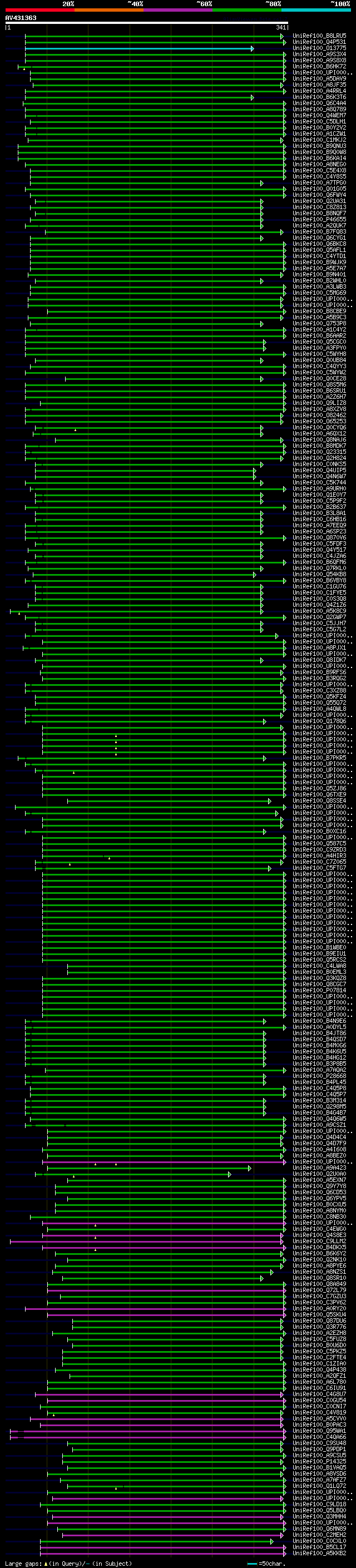Click hit label UniRef100_C5DLH1
Viewport: 356px width, 1568px height.
click(x=319, y=122)
